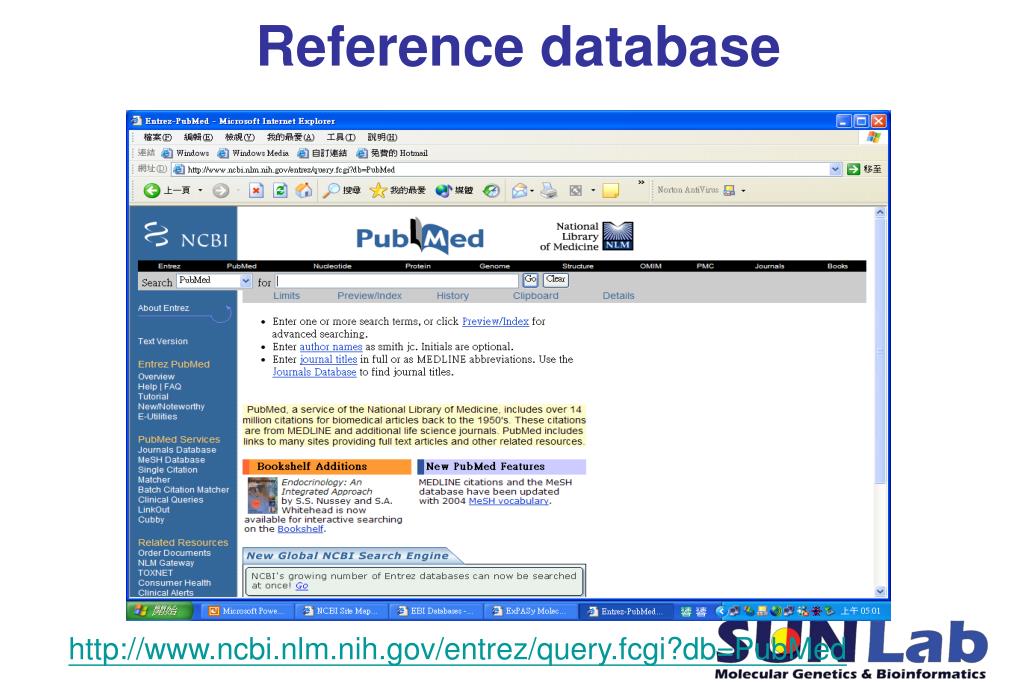This screenshot has width=1023, height=682.
Task: Click the Forward arrow button
Action: coord(221,190)
